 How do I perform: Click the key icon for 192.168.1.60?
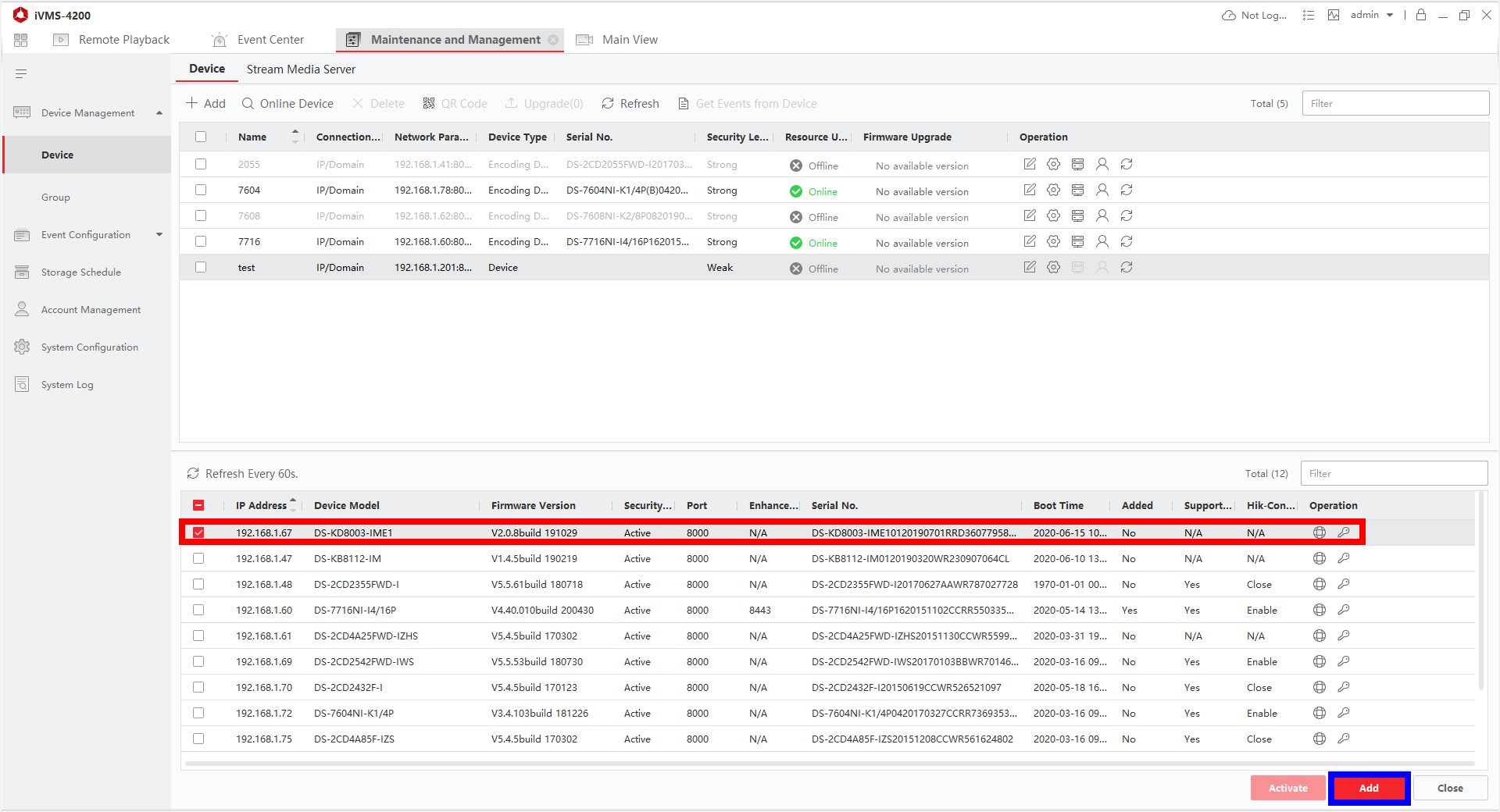pyautogui.click(x=1344, y=610)
